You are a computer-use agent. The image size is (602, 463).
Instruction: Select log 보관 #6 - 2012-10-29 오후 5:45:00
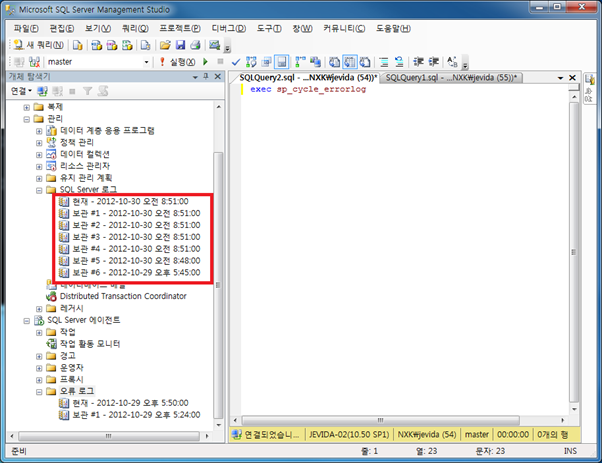(136, 273)
